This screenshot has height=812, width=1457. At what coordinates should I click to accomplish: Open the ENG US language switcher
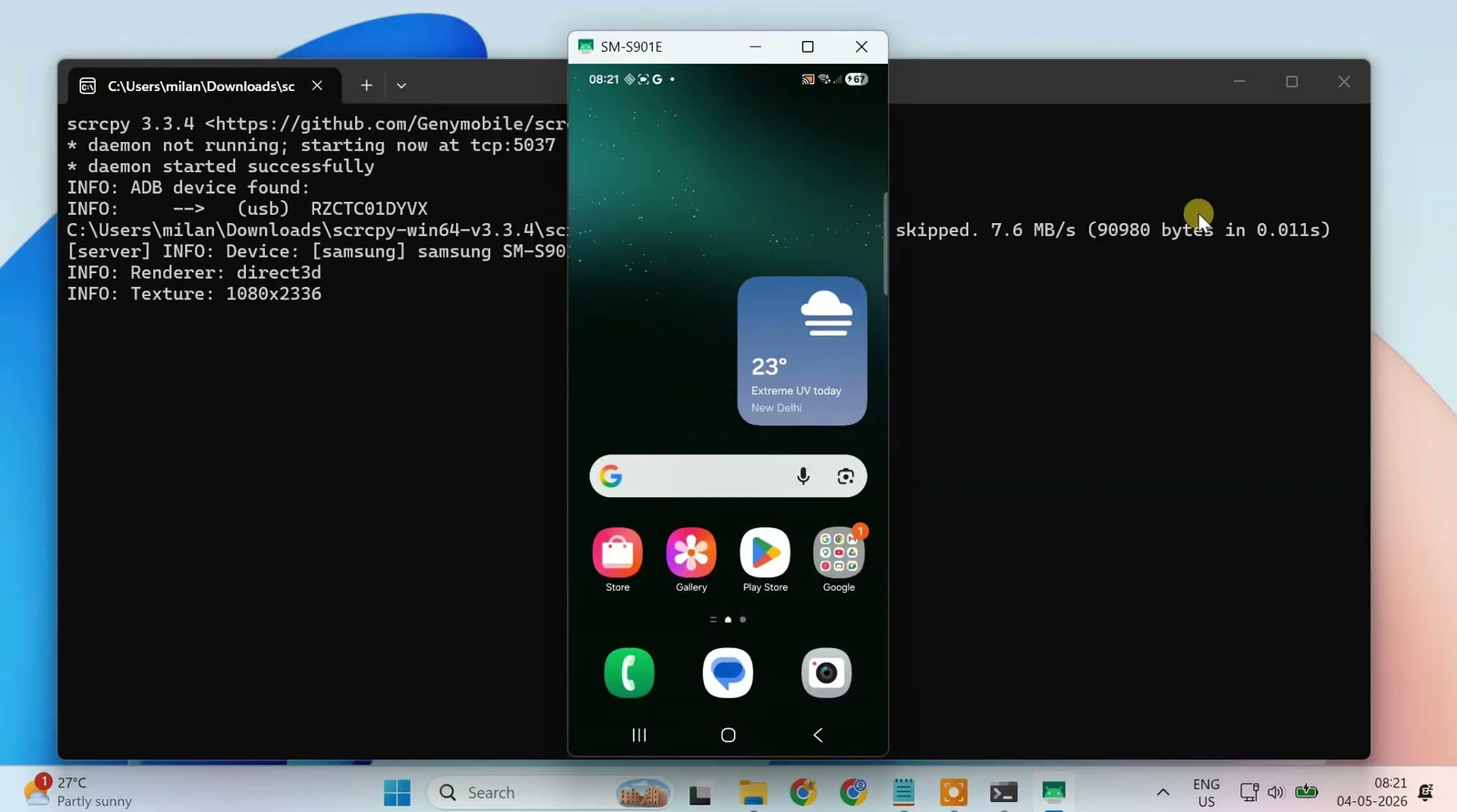1207,793
